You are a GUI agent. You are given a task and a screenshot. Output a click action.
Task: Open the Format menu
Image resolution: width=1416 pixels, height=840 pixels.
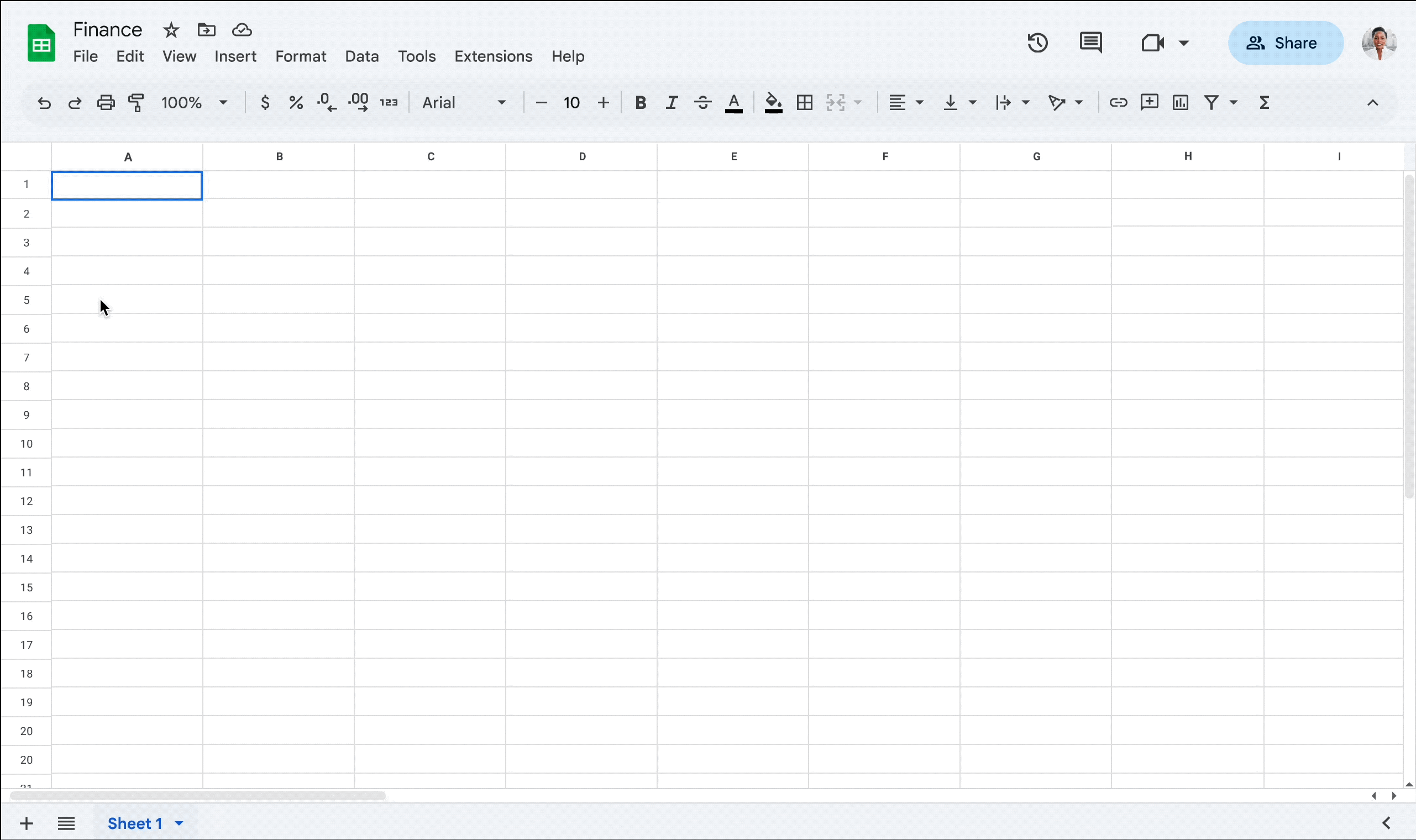tap(301, 56)
